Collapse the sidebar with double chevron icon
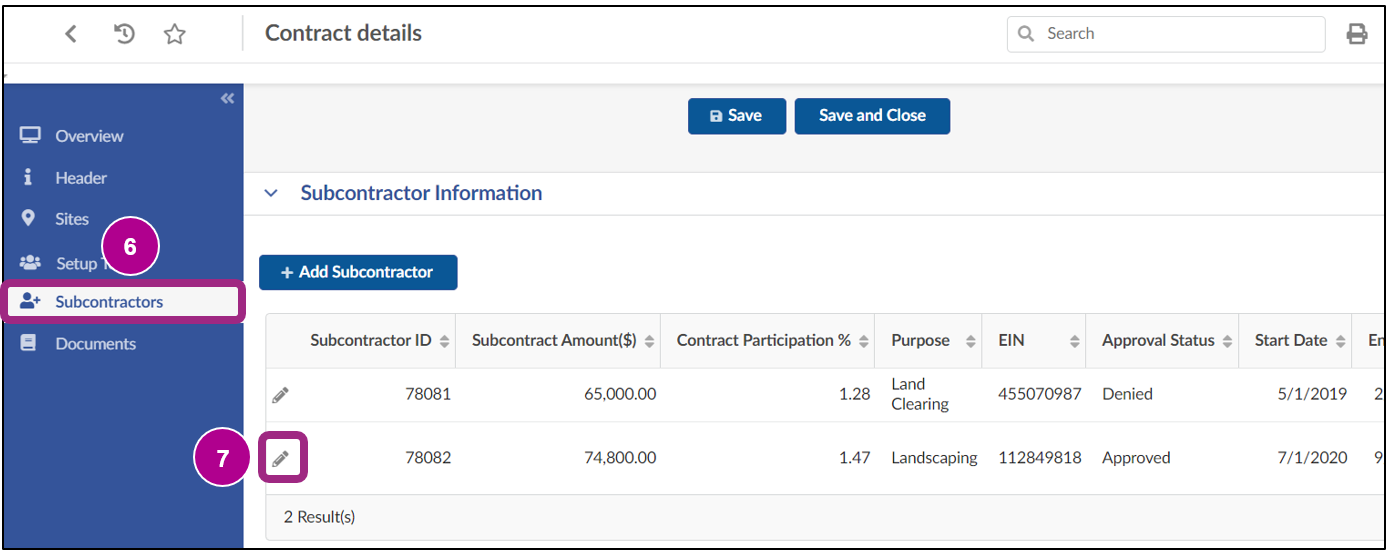Screen dimensions: 1392x555 pyautogui.click(x=227, y=98)
